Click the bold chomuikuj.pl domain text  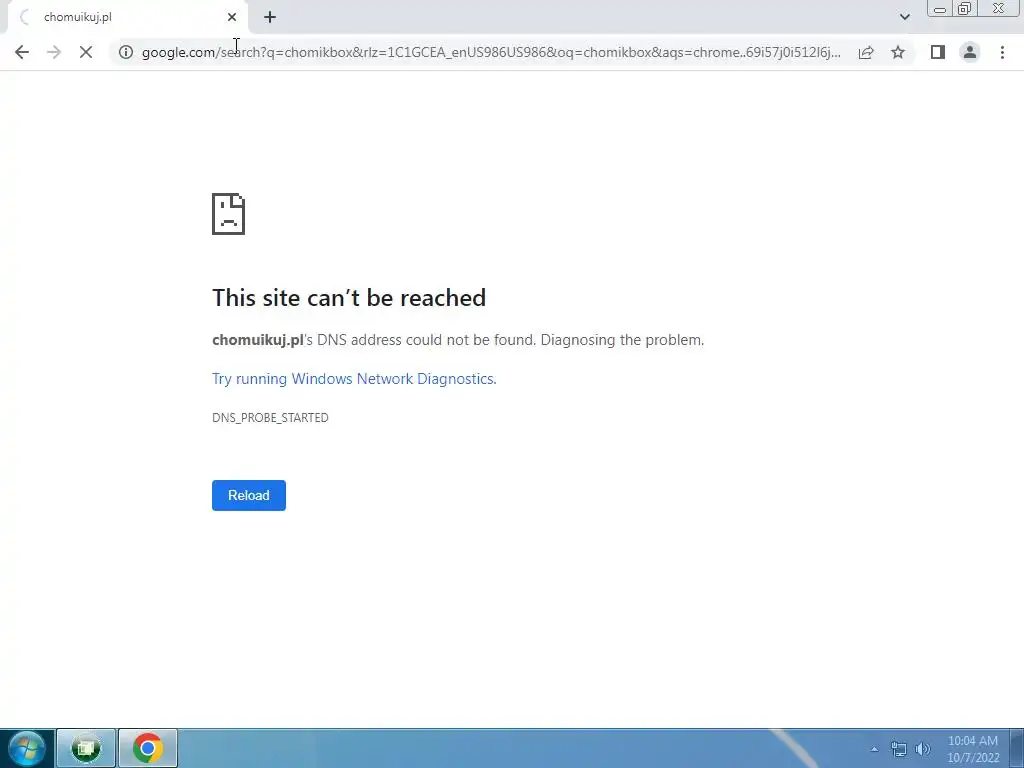(257, 340)
